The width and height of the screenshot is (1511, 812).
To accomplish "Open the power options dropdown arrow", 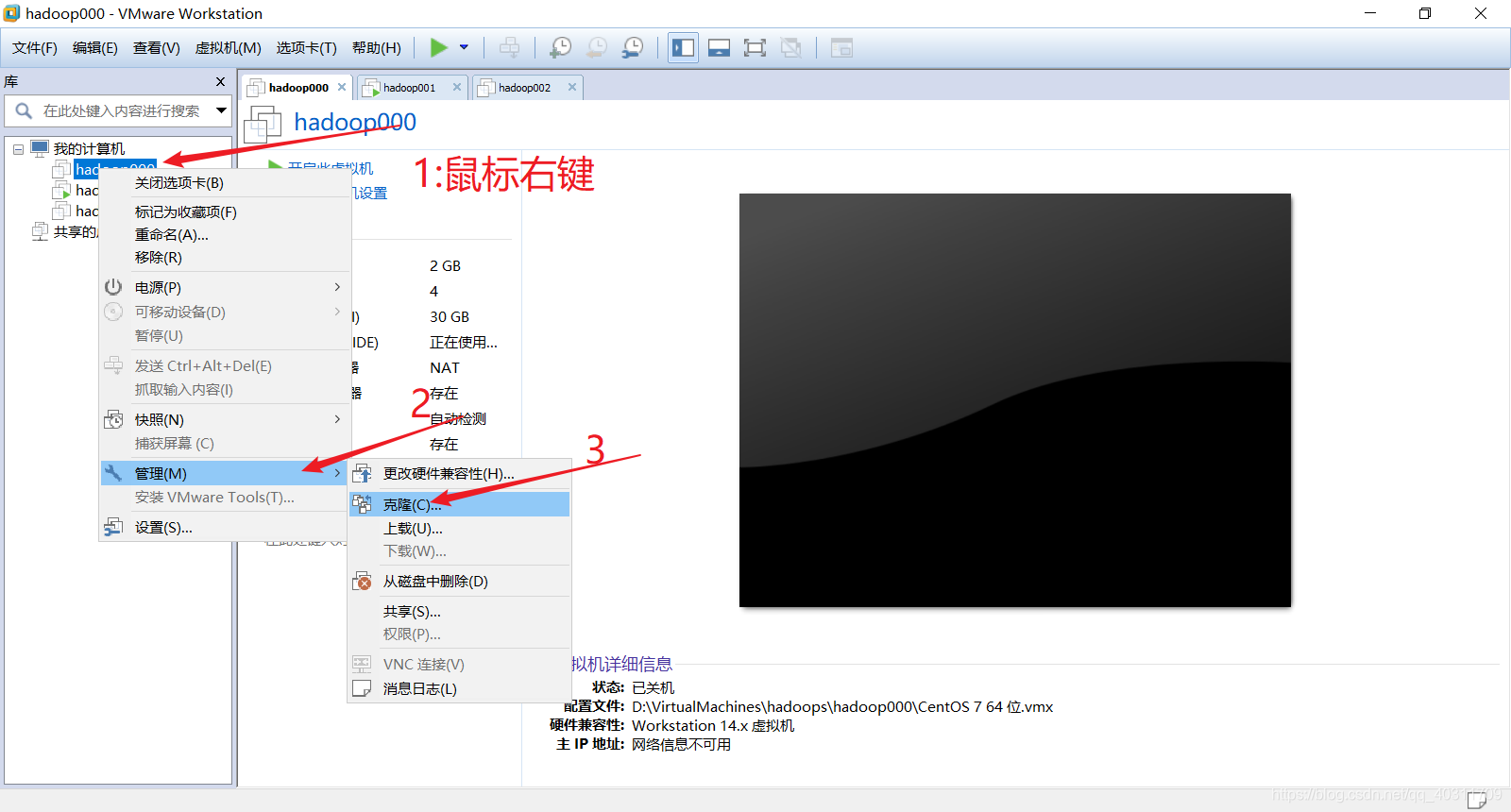I will pos(464,47).
